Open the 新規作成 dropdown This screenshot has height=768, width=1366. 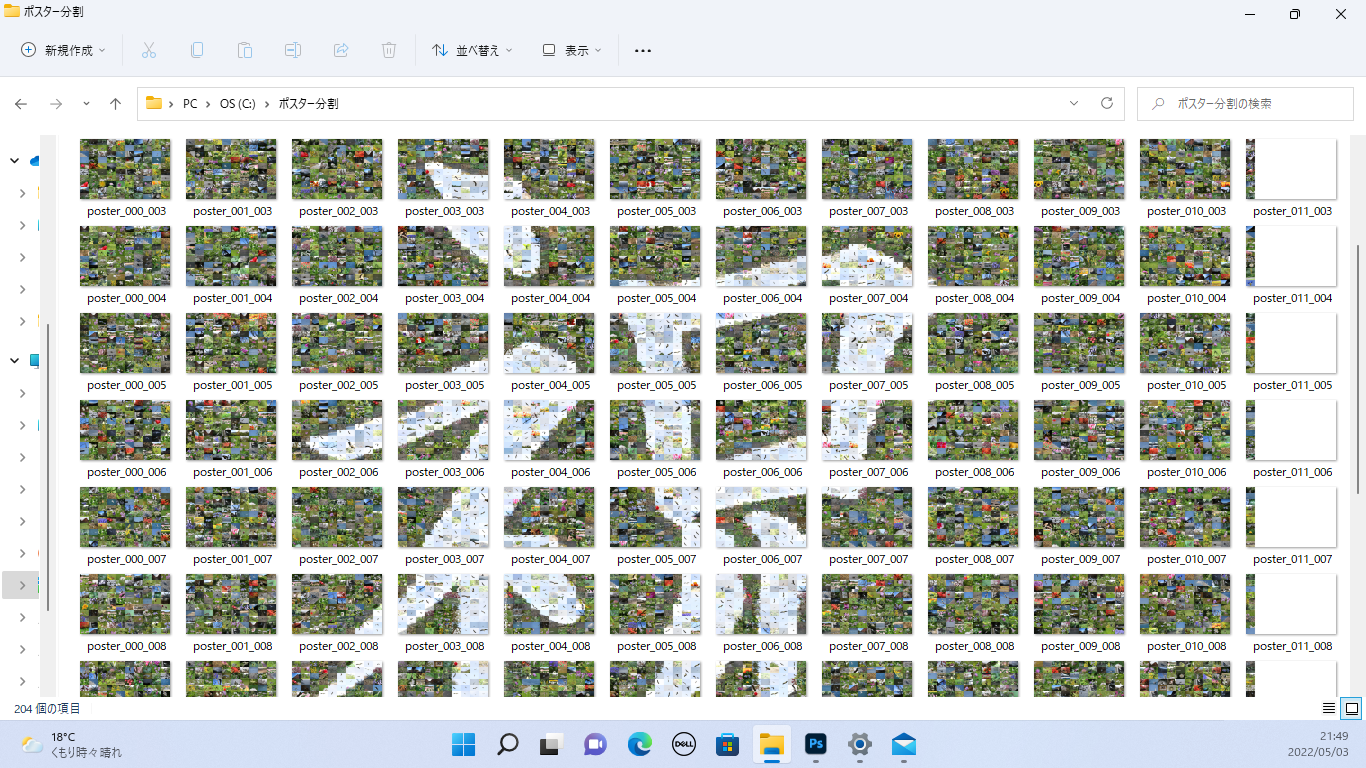63,50
